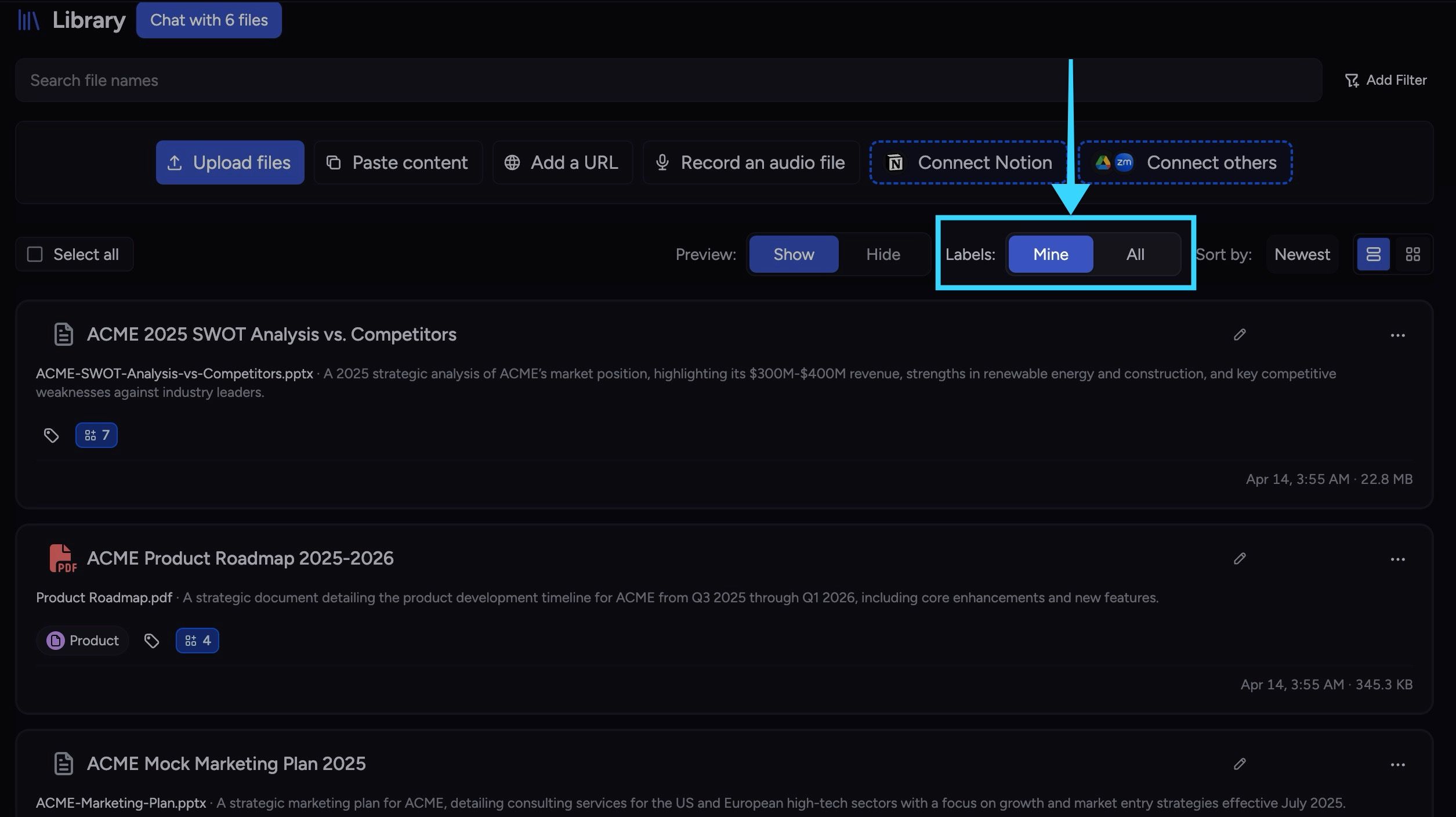The image size is (1456, 817).
Task: Click the Apr 14, 3:55 AM · 22.8 MB text
Action: 1329,479
